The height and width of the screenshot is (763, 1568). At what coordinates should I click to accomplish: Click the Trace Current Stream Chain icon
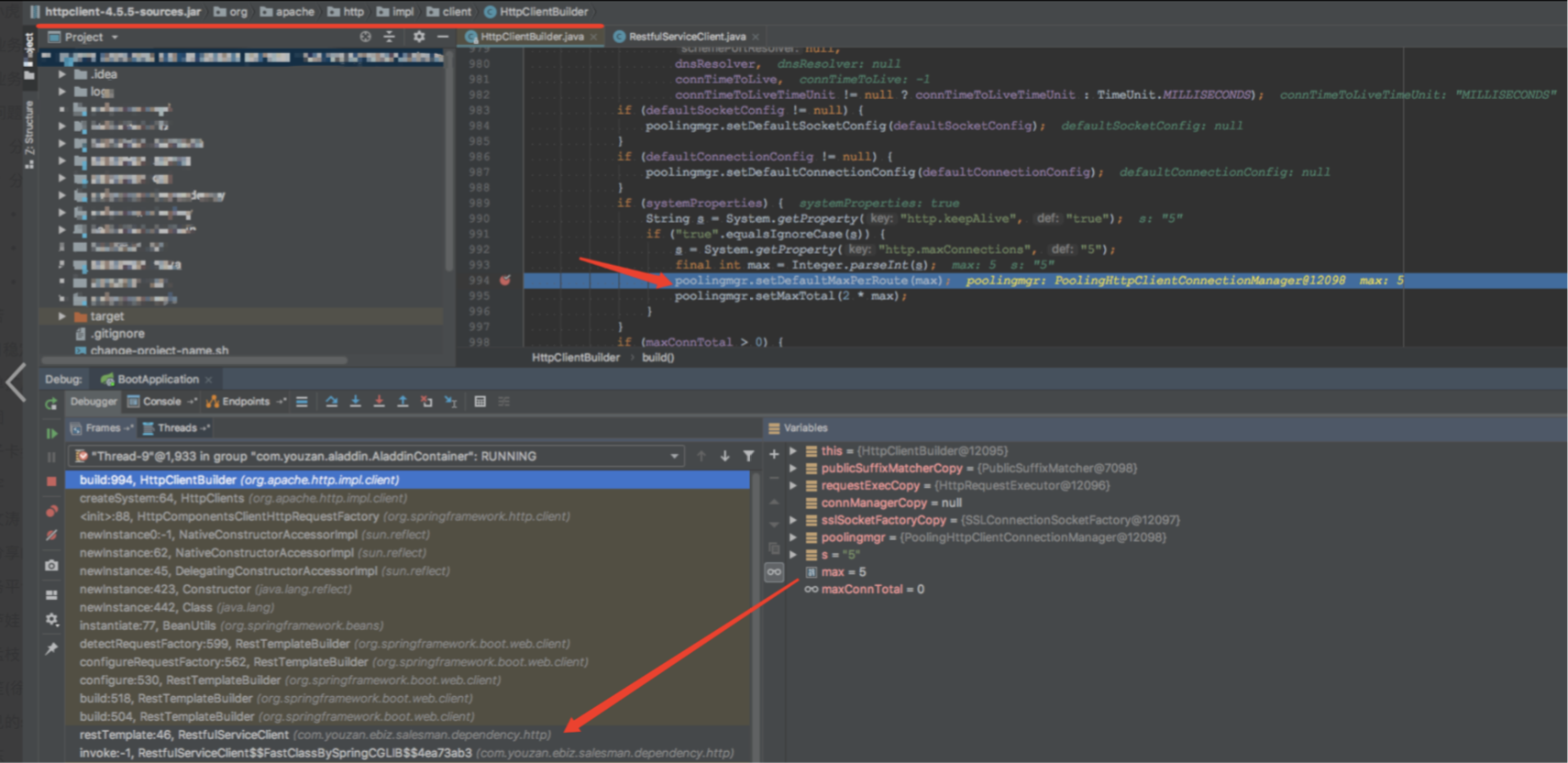[x=503, y=402]
